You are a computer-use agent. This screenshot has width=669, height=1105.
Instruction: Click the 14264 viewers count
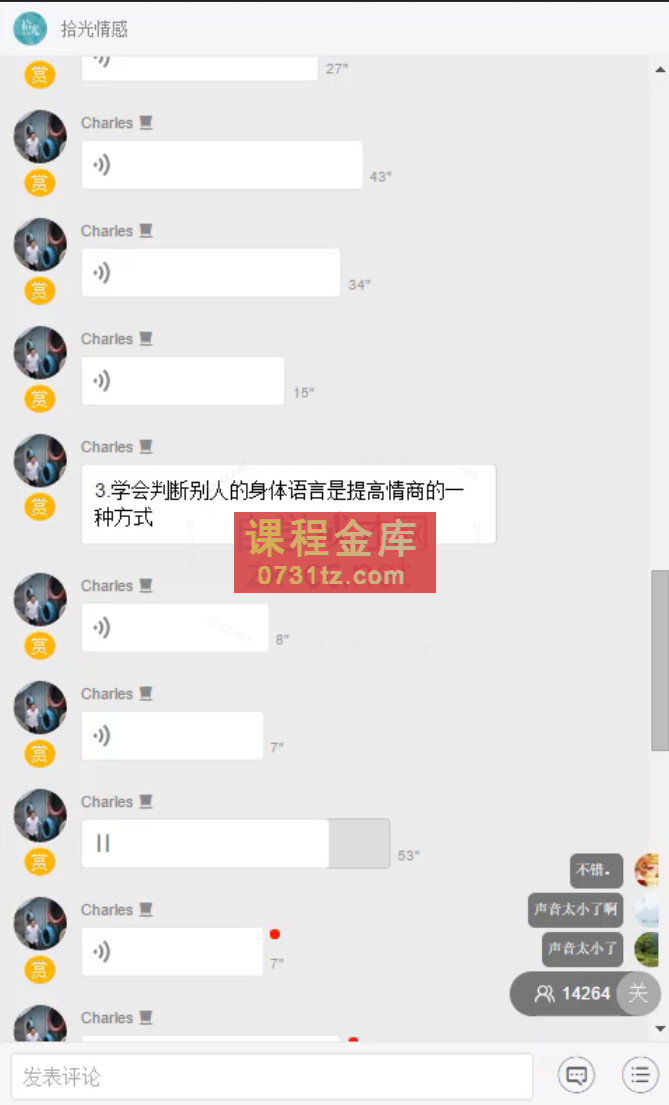572,994
